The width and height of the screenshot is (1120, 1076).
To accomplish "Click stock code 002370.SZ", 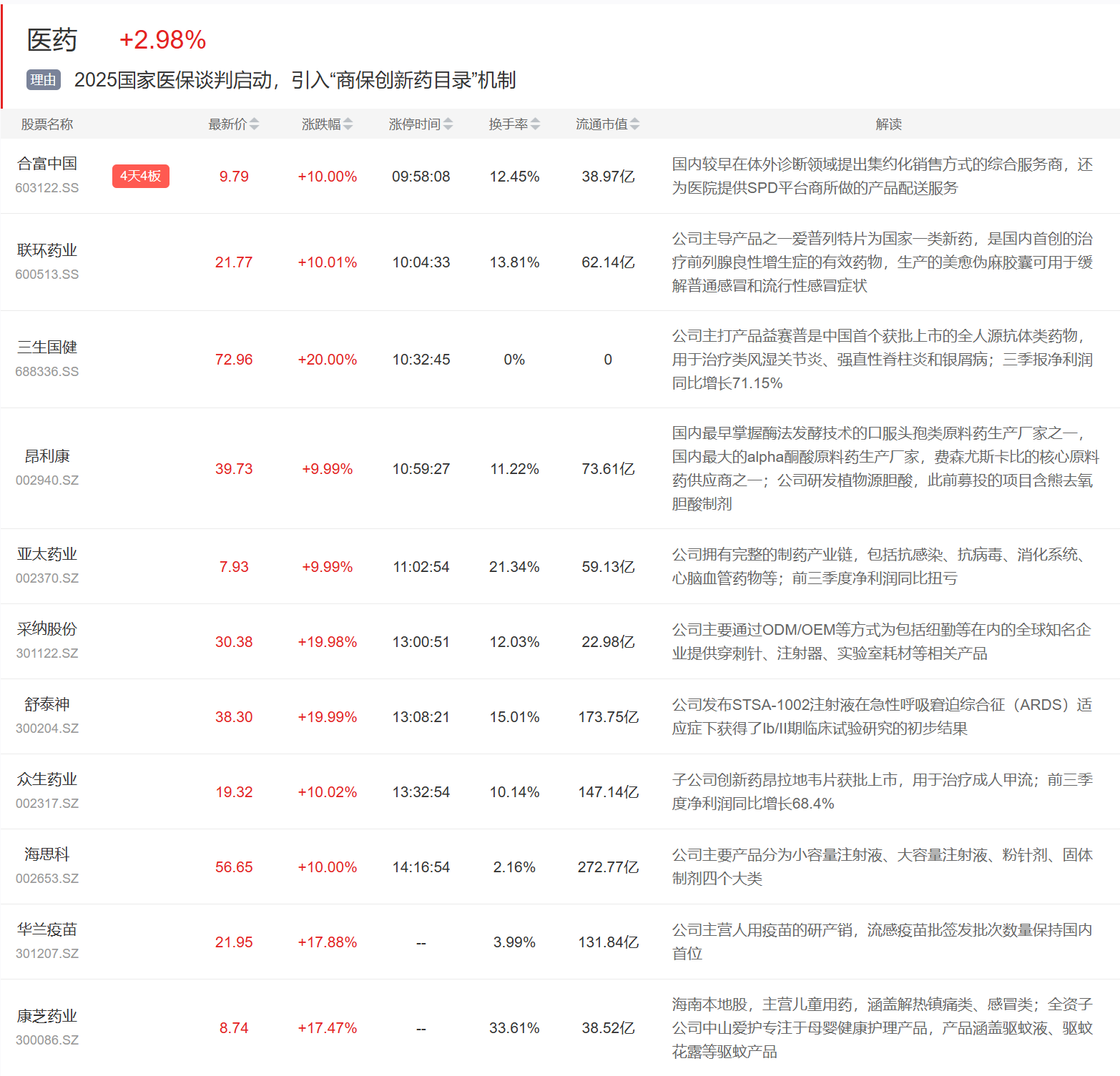I will pyautogui.click(x=47, y=578).
